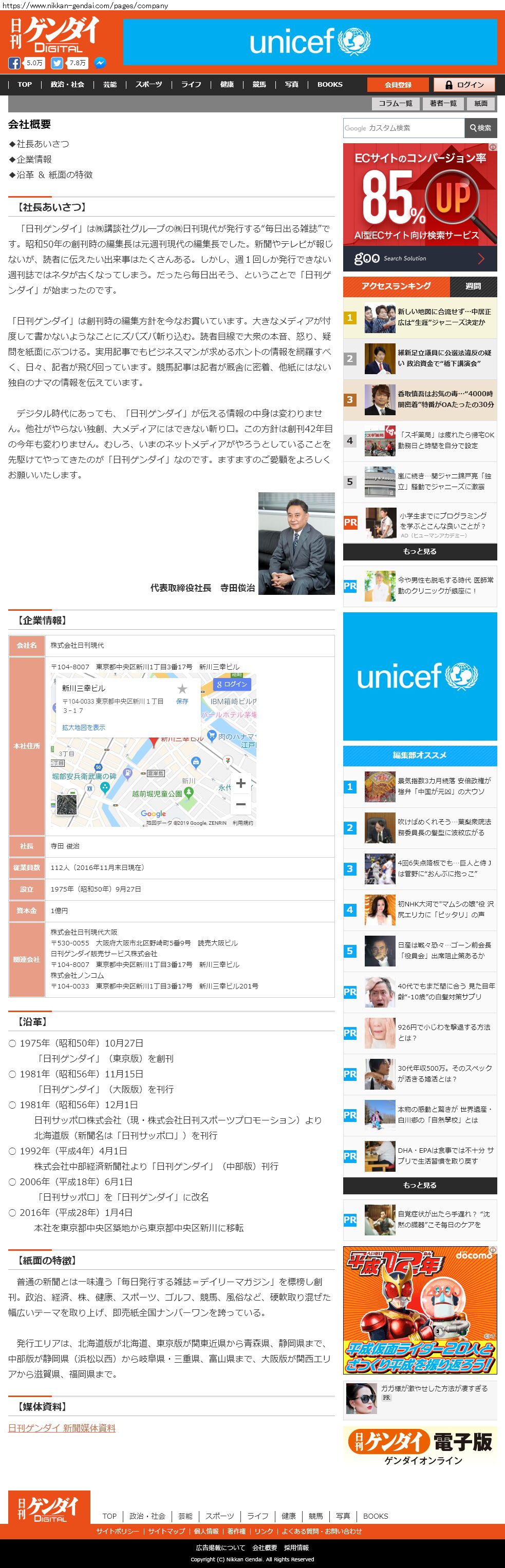Open よくある質問・お問い合わせ in the footer
This screenshot has height=1568, width=505.
pyautogui.click(x=322, y=1532)
